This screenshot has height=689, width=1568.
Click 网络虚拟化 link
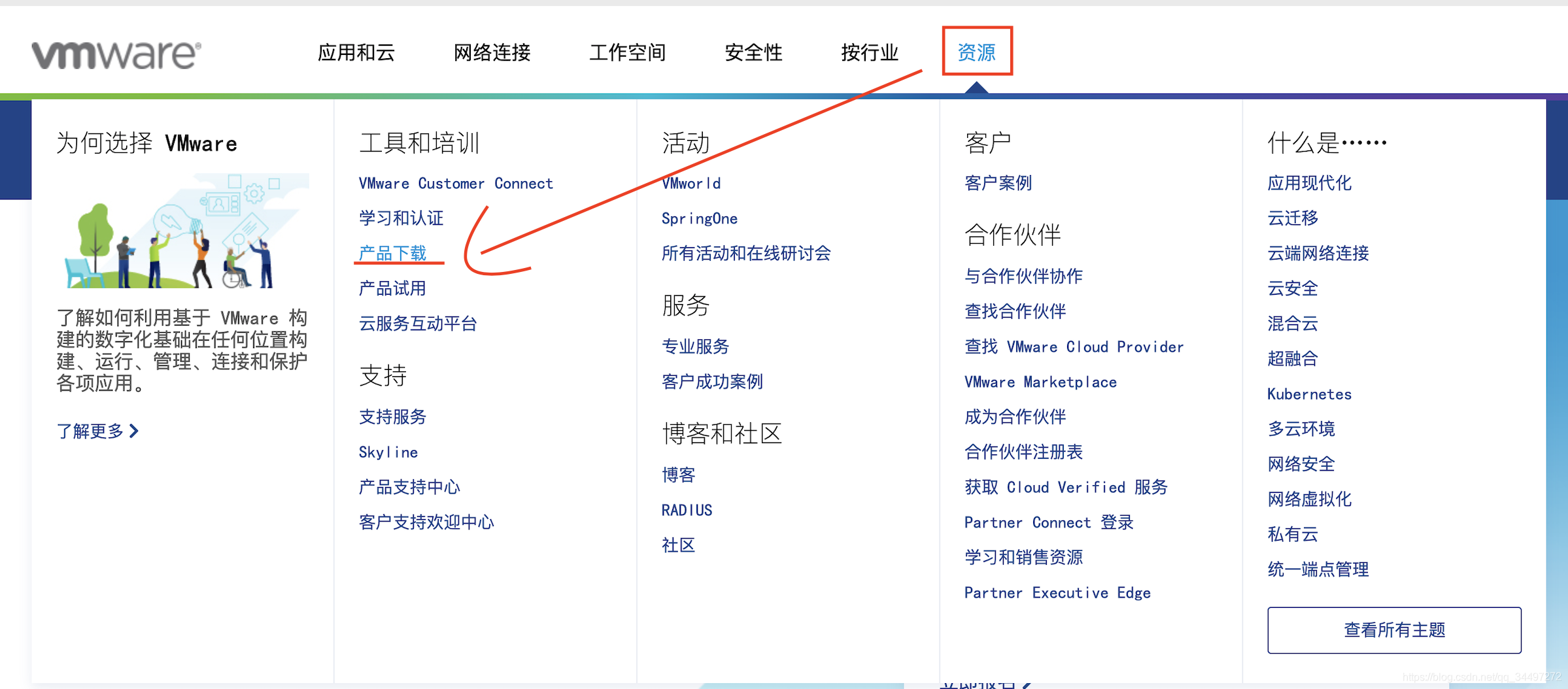click(1310, 499)
